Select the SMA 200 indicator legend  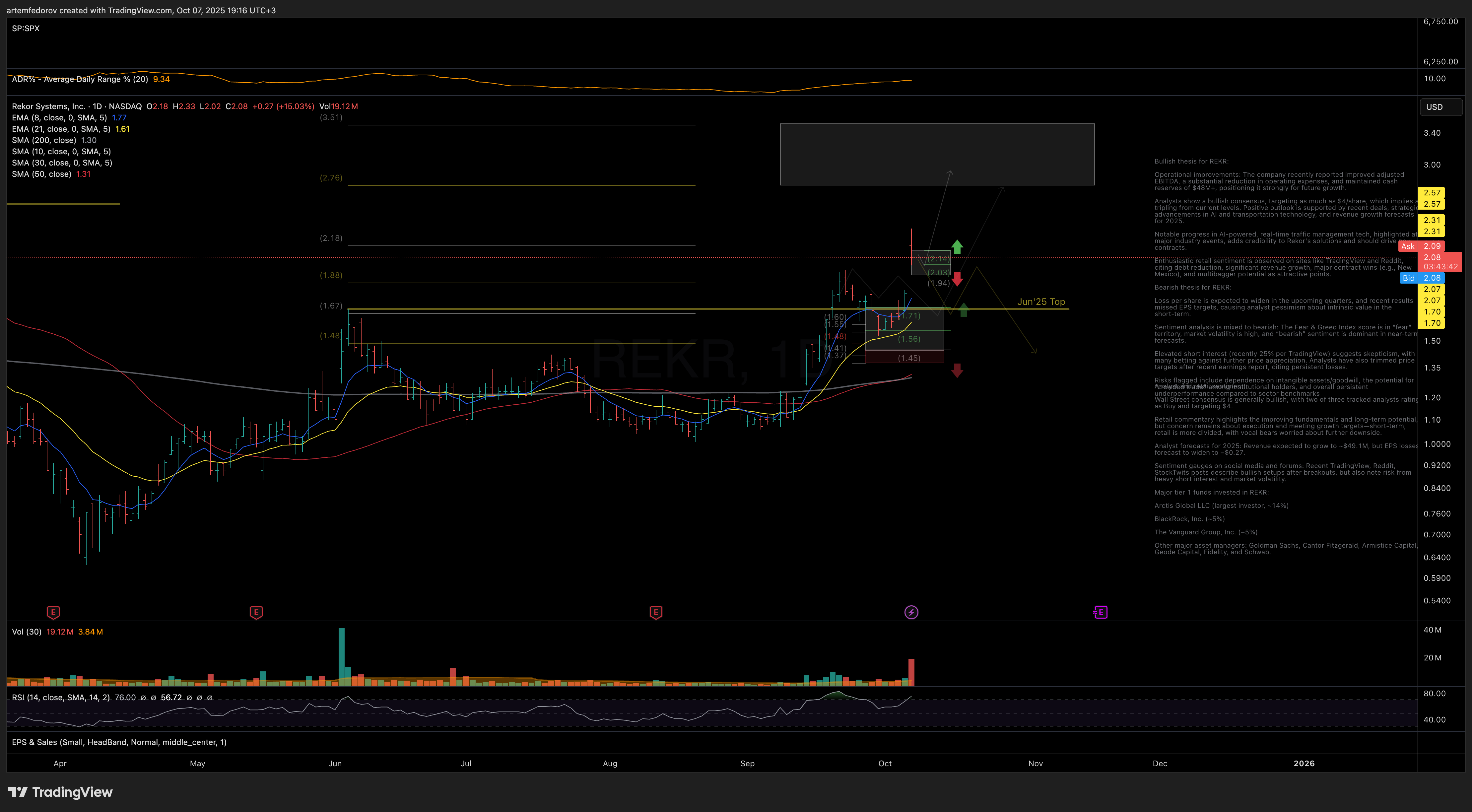click(54, 140)
